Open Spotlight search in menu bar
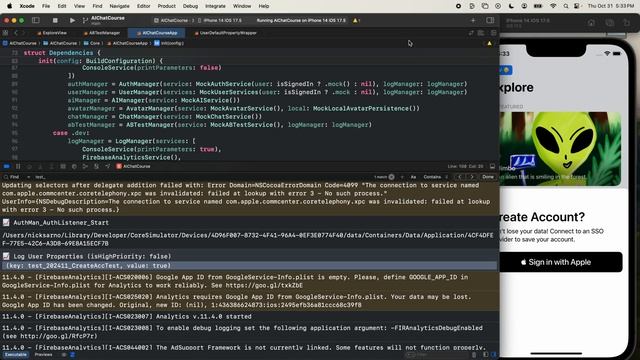640x360 pixels. [x=566, y=6]
